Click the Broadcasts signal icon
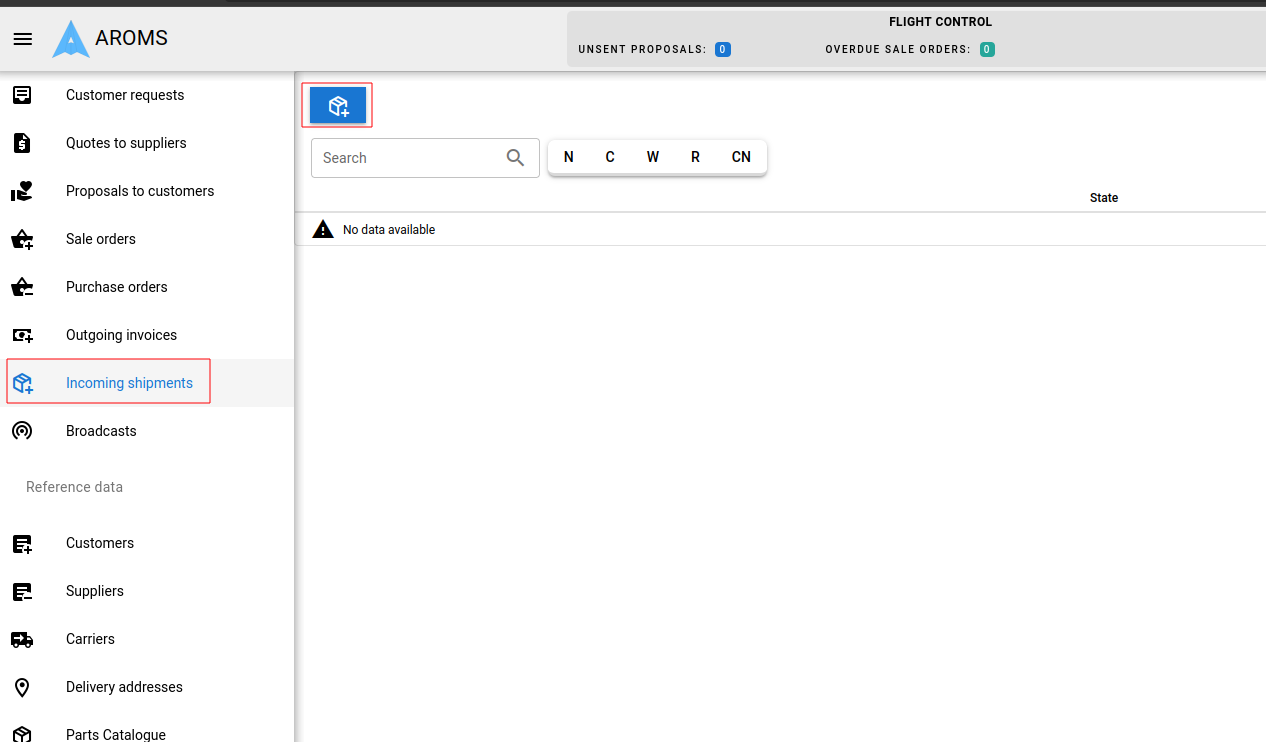The image size is (1266, 742). 22,431
